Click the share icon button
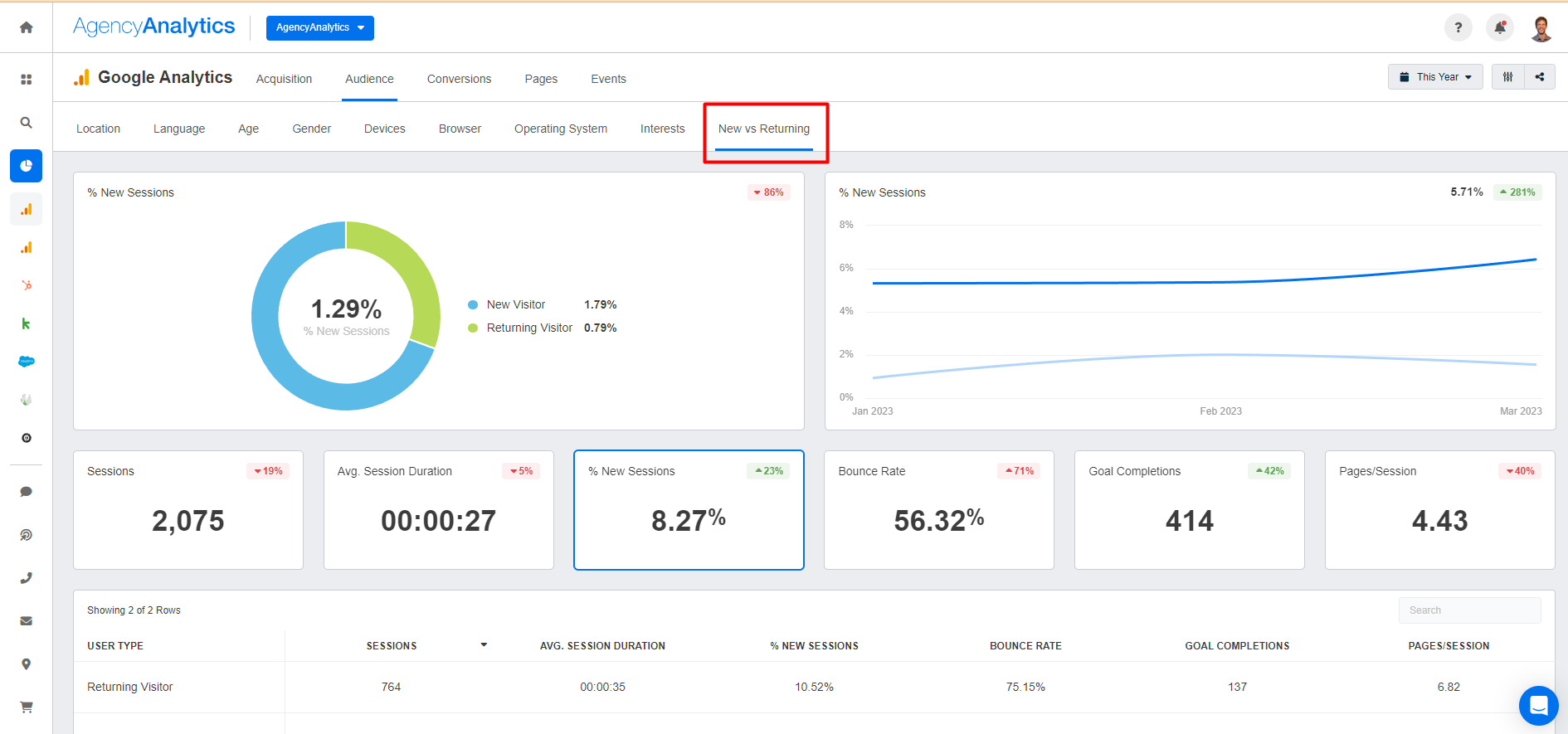The height and width of the screenshot is (734, 1568). coord(1540,77)
